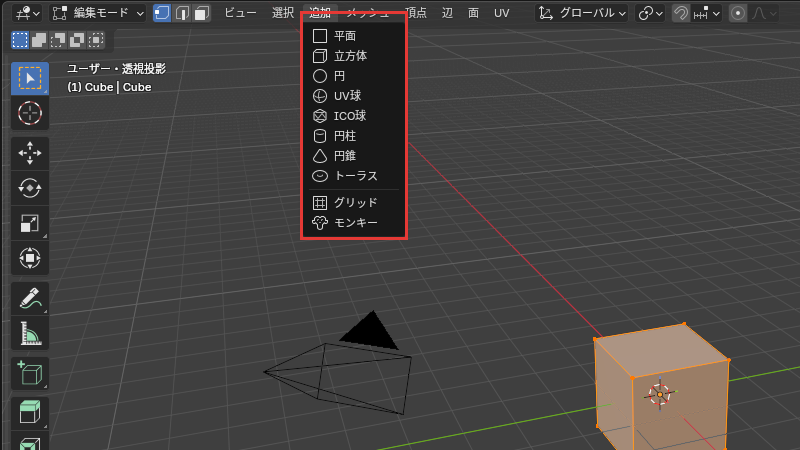Open the snapping options dropdown

tap(707, 13)
